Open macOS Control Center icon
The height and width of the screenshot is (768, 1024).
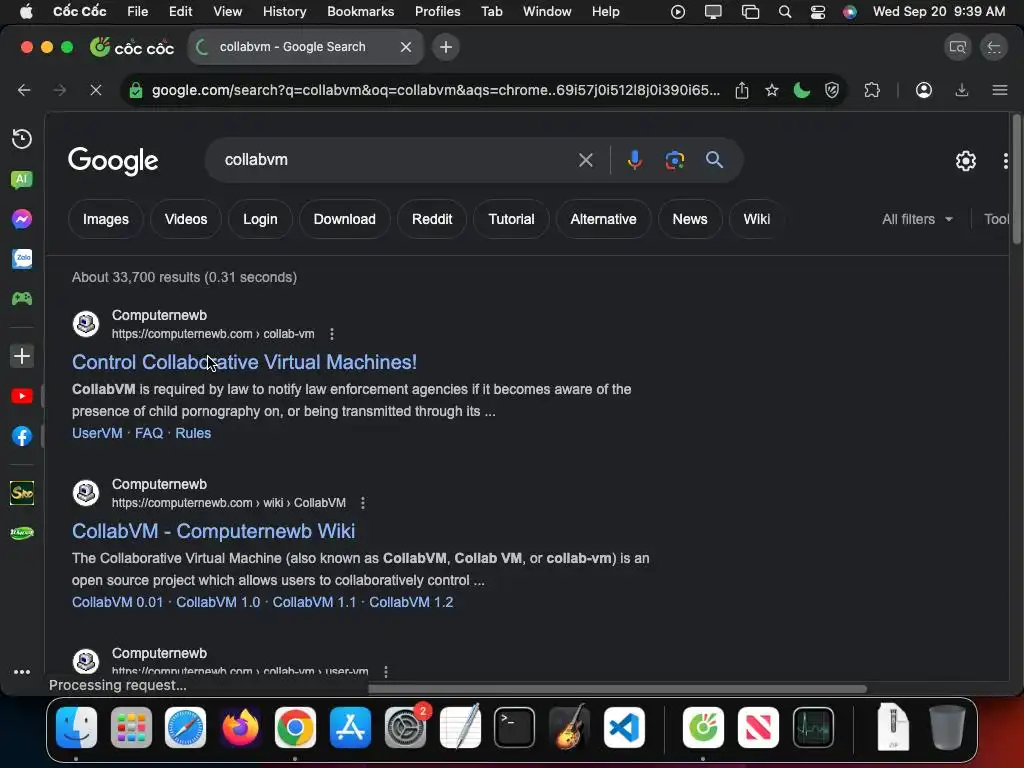[818, 12]
